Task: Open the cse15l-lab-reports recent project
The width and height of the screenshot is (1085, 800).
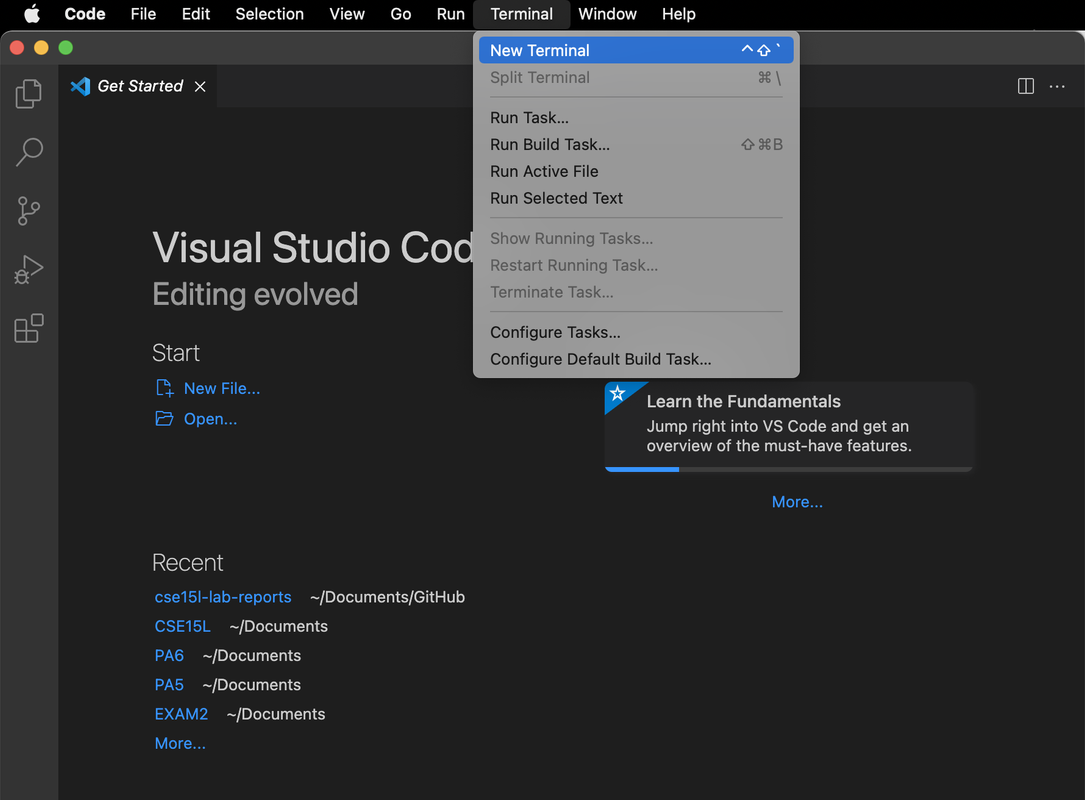Action: coord(223,597)
